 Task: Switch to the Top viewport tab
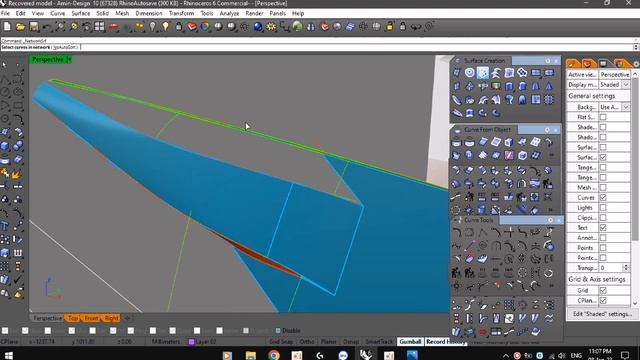73,318
